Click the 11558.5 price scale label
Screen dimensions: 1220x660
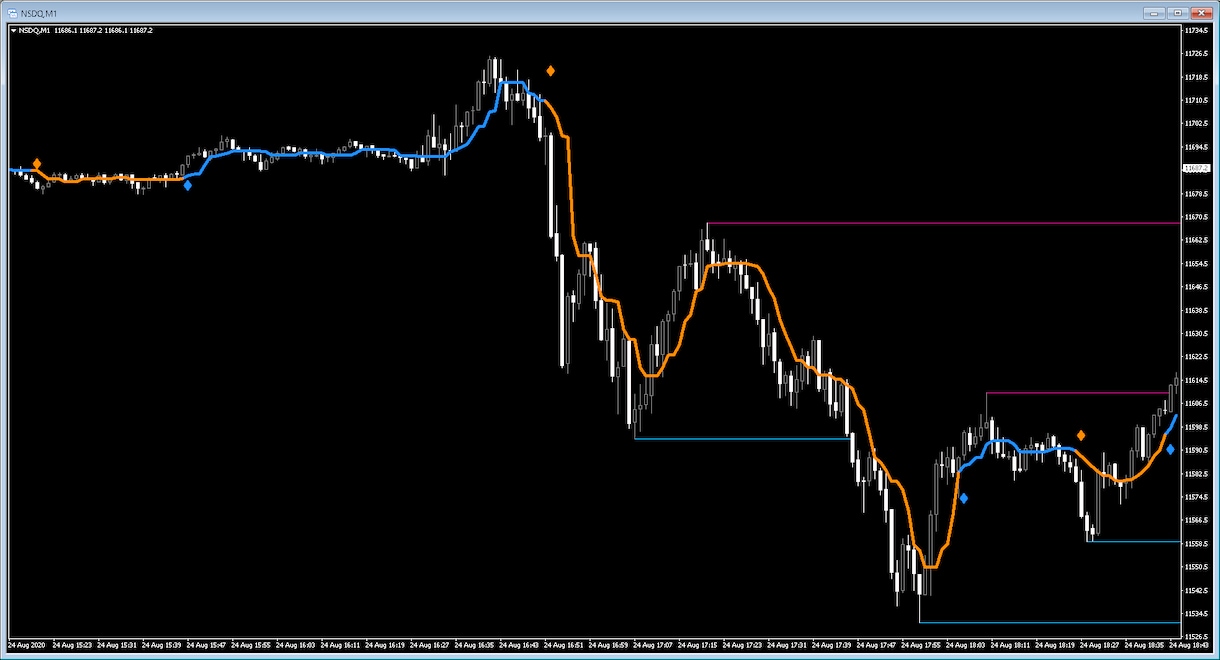tap(1196, 543)
